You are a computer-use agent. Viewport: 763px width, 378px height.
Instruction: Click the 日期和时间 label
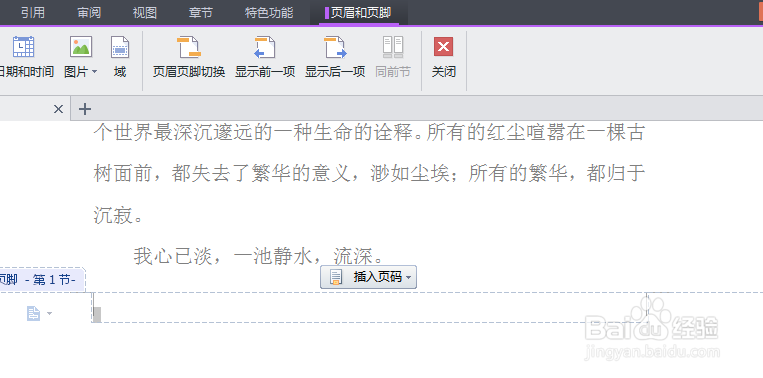point(26,72)
